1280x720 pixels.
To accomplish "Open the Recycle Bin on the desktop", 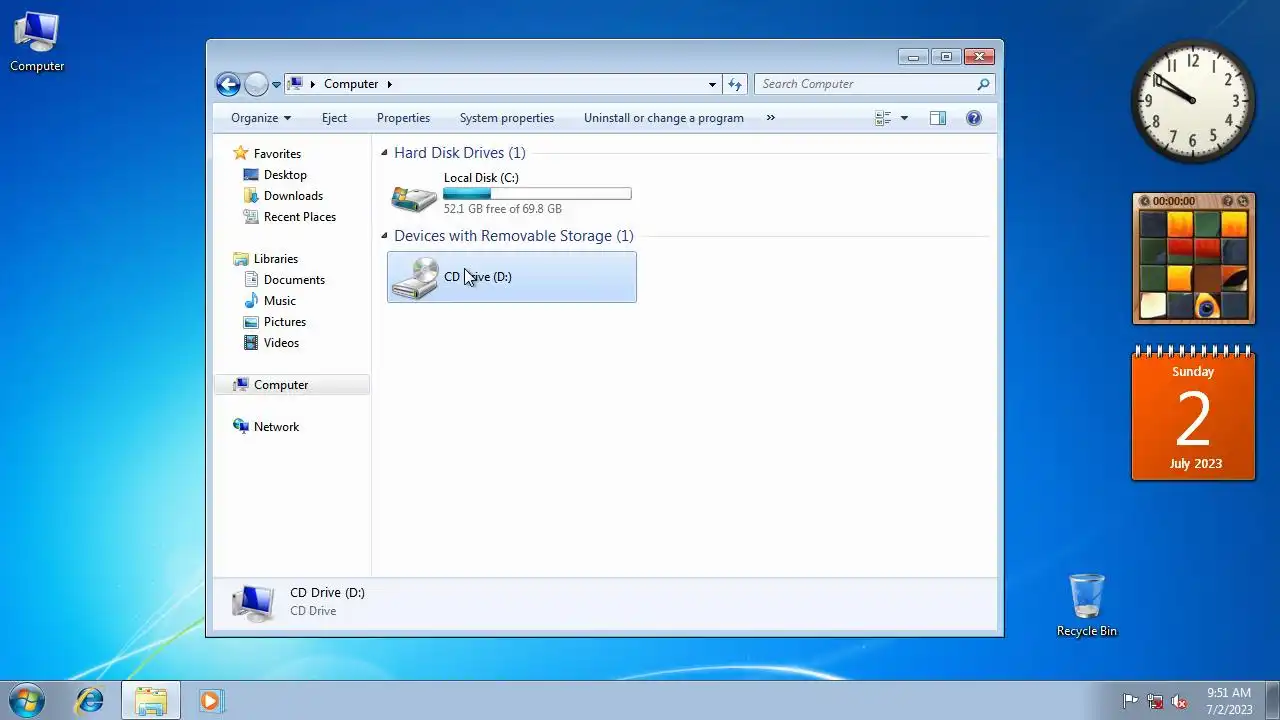I will [1087, 605].
